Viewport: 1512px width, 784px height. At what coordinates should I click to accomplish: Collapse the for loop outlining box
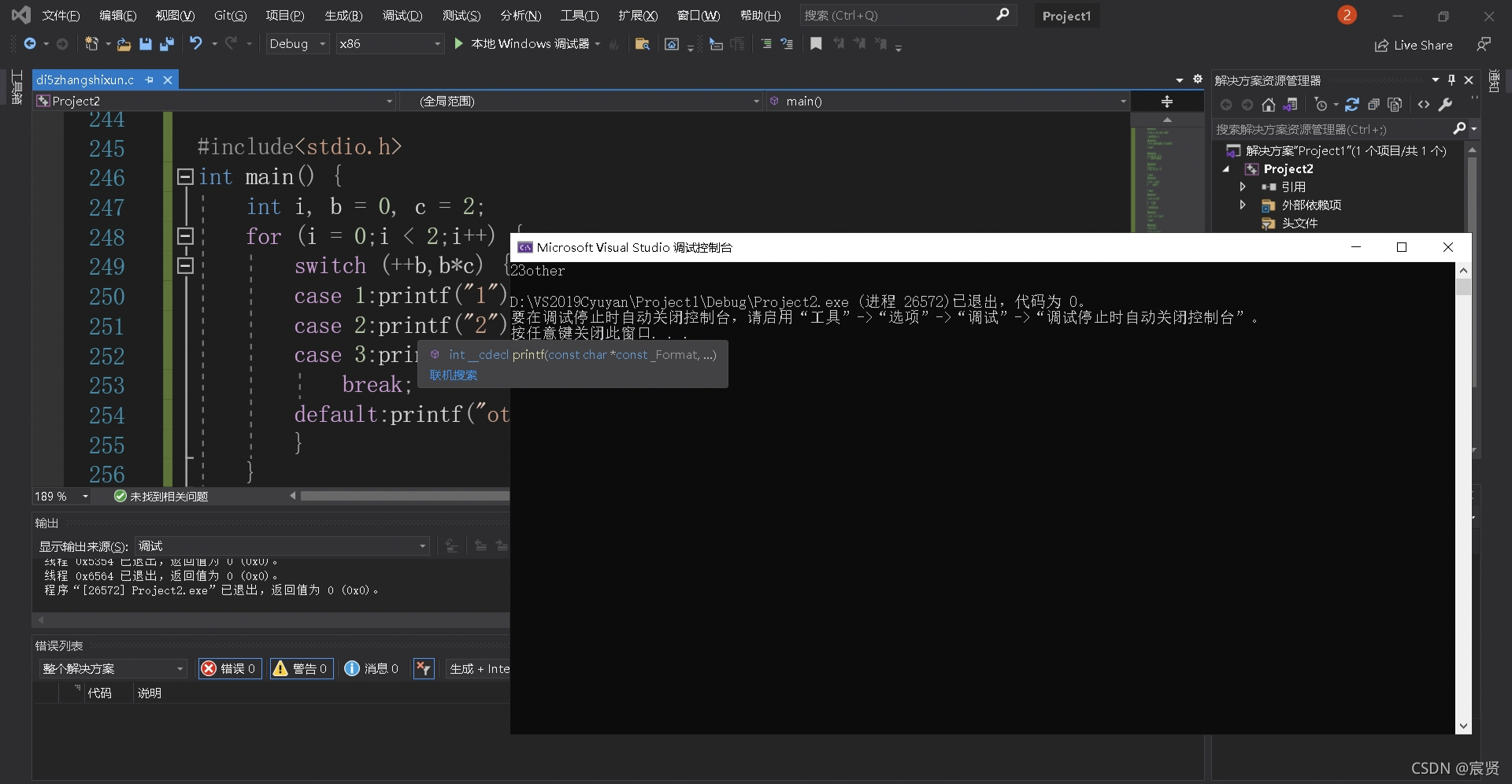coord(185,236)
